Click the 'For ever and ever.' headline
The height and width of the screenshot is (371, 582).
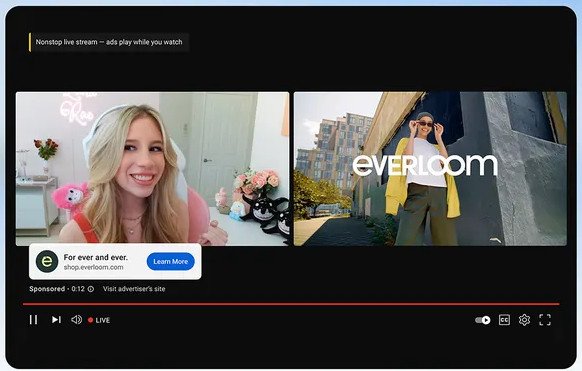pos(95,257)
